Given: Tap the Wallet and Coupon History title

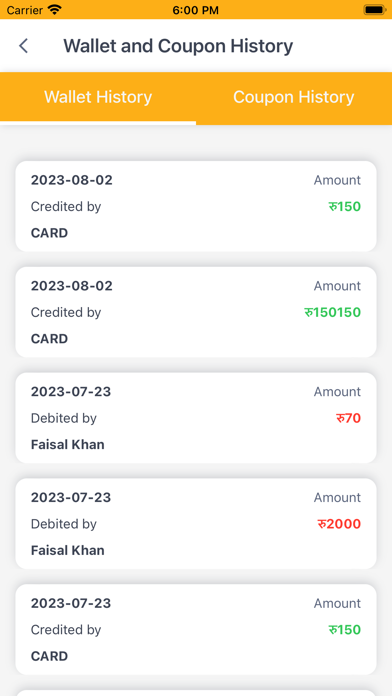Looking at the screenshot, I should pos(178,46).
